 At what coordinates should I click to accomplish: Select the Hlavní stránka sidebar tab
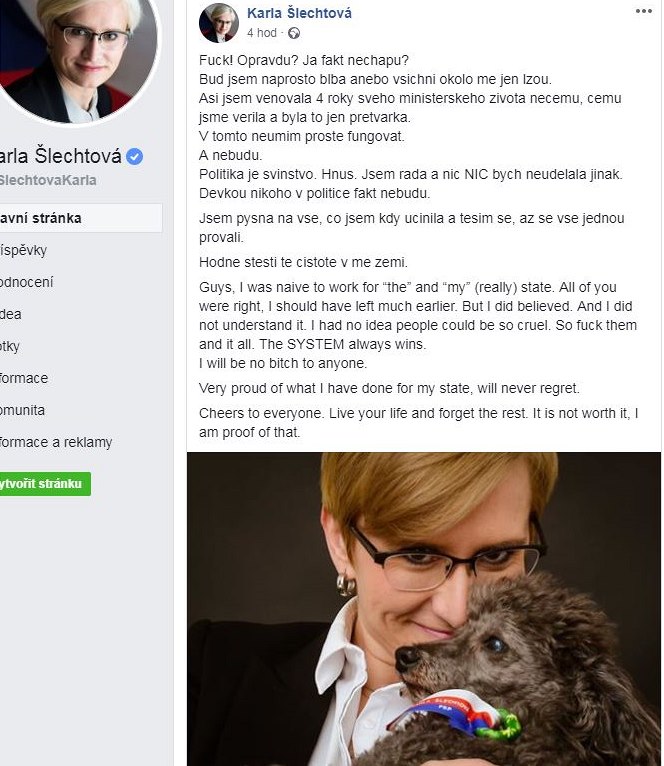[x=41, y=218]
